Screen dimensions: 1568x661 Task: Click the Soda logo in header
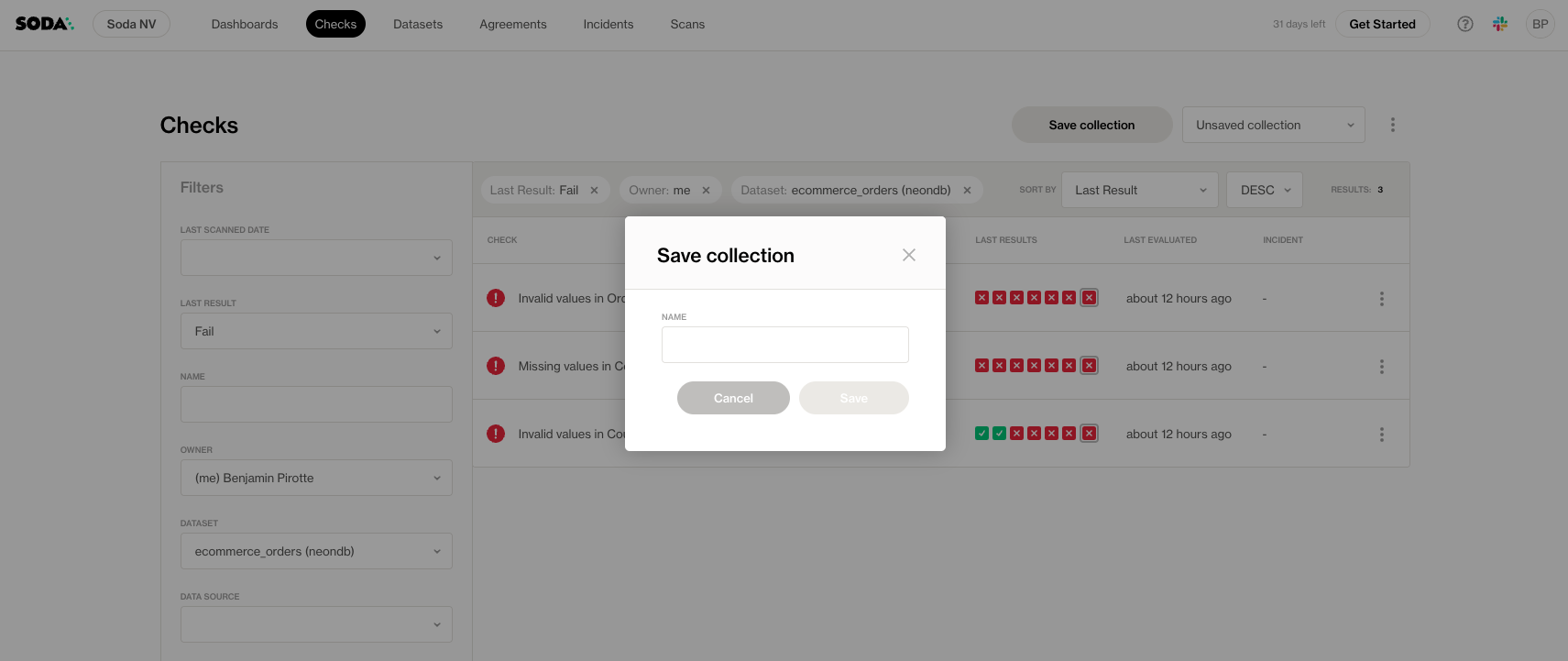pyautogui.click(x=44, y=24)
